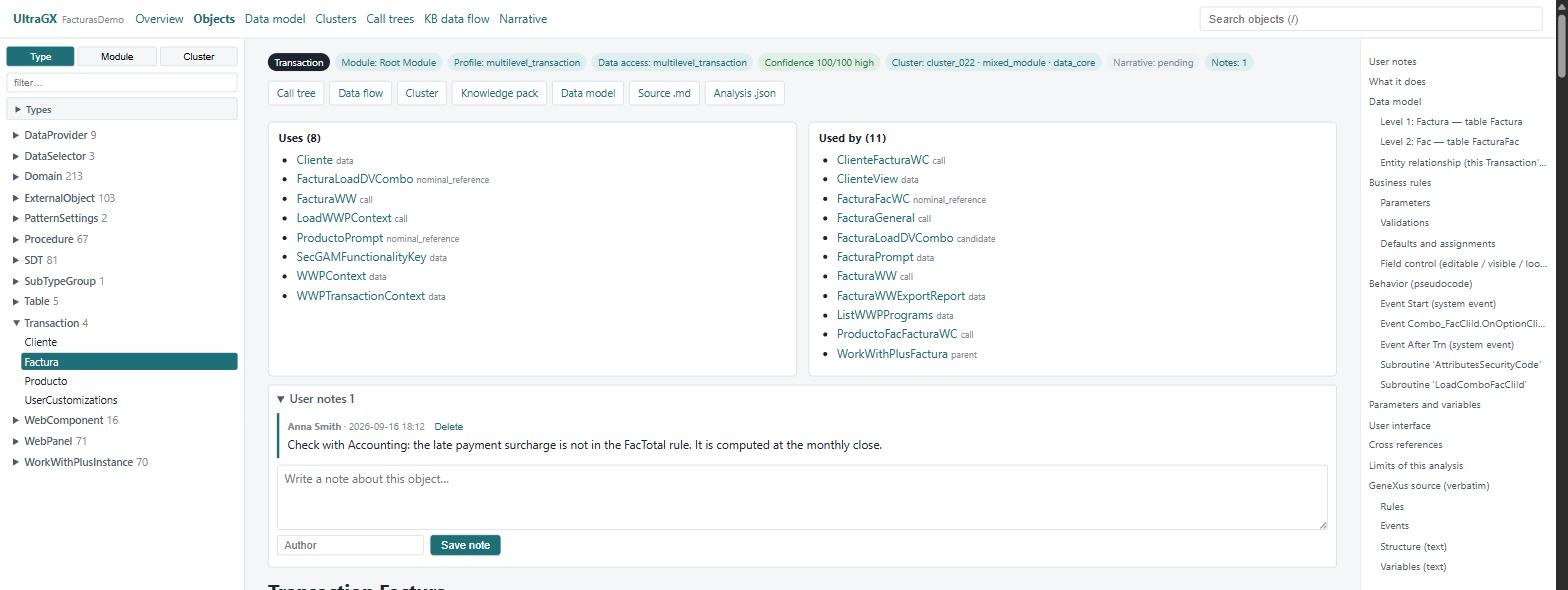This screenshot has height=590, width=1568.
Task: Open the Narrative navigation item
Action: (x=523, y=19)
